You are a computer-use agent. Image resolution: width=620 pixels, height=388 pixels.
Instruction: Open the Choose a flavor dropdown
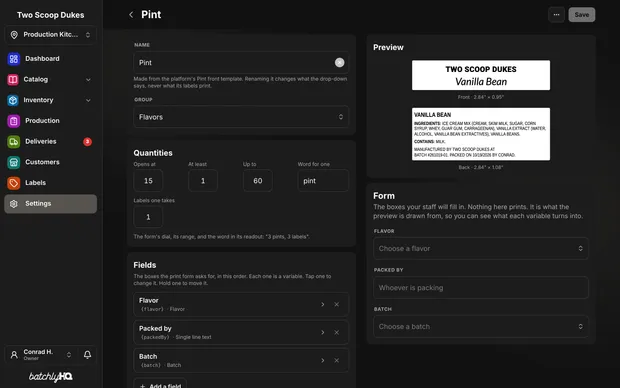480,248
